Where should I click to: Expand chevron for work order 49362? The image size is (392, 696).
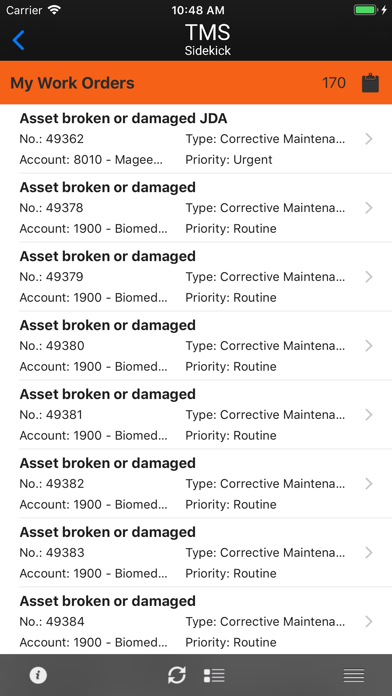368,139
